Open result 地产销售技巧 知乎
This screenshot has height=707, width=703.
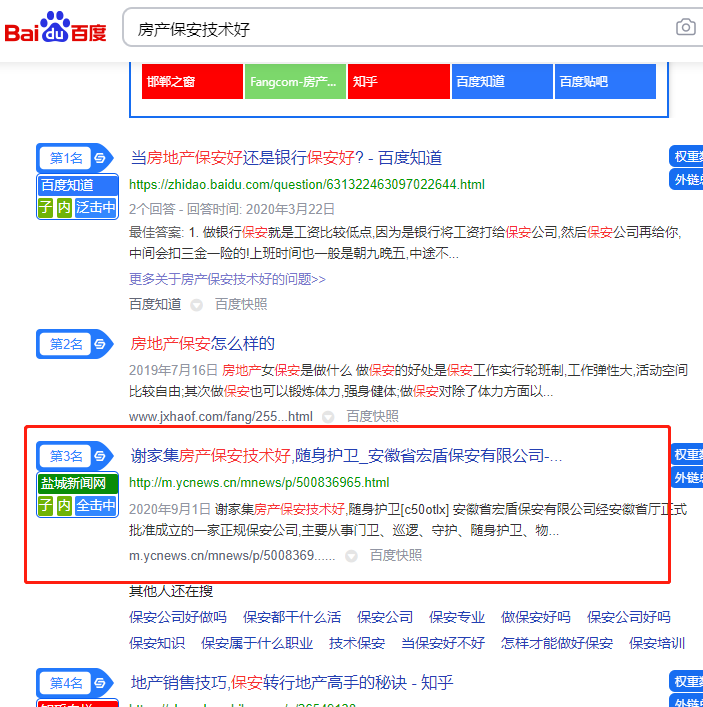[292, 682]
